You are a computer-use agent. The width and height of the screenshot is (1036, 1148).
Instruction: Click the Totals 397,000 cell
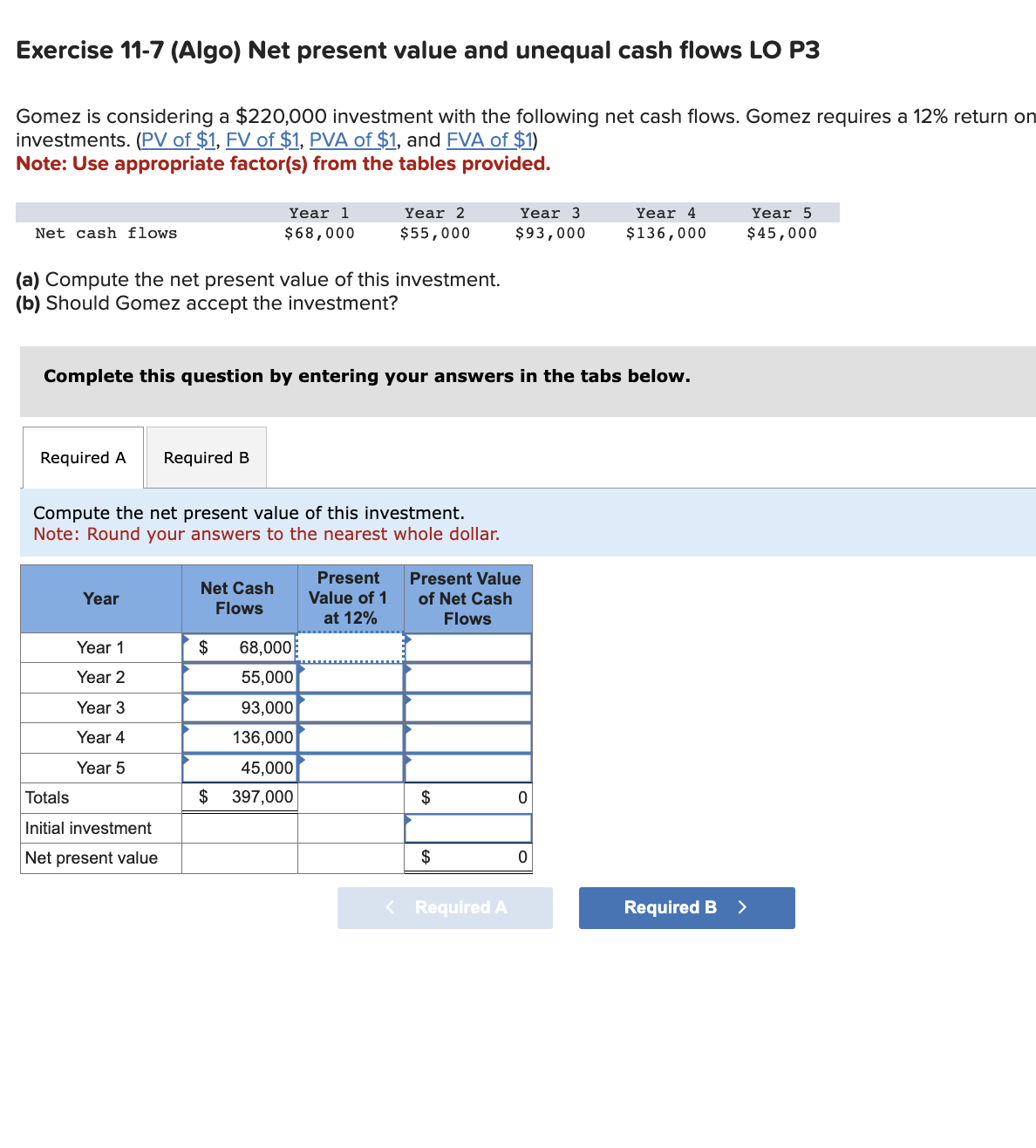click(x=240, y=797)
